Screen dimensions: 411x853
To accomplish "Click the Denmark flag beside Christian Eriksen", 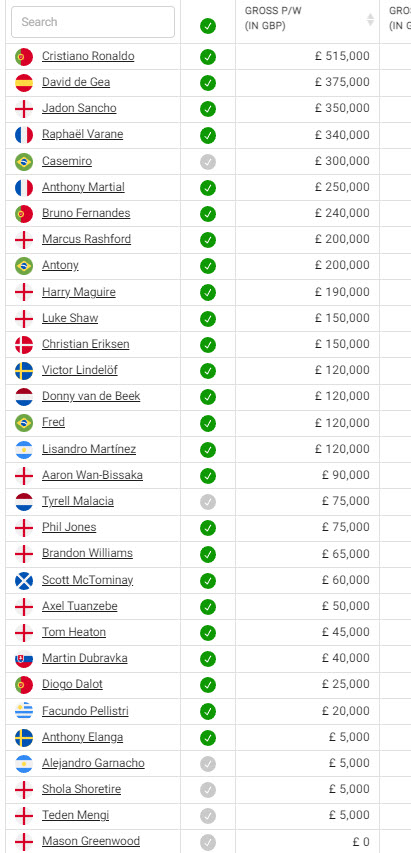I will [x=24, y=344].
